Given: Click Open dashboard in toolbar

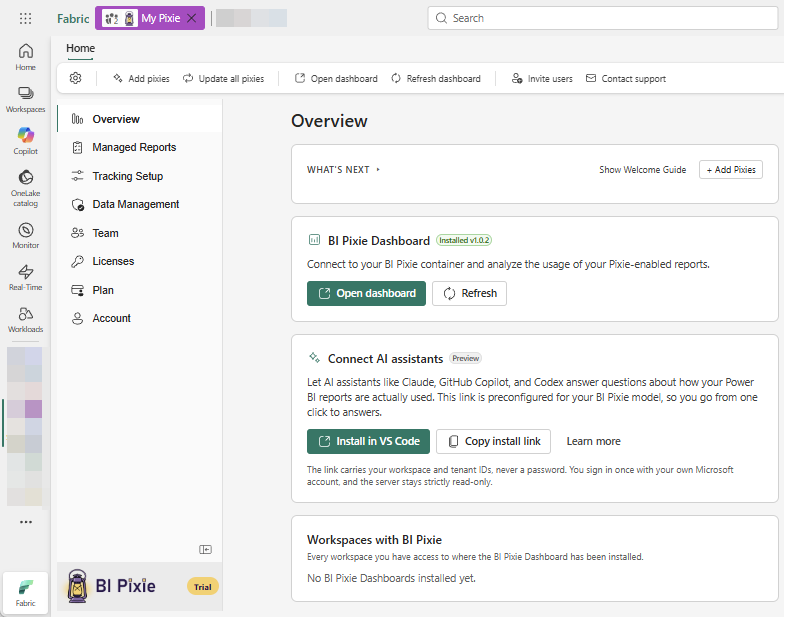Looking at the screenshot, I should 336,79.
